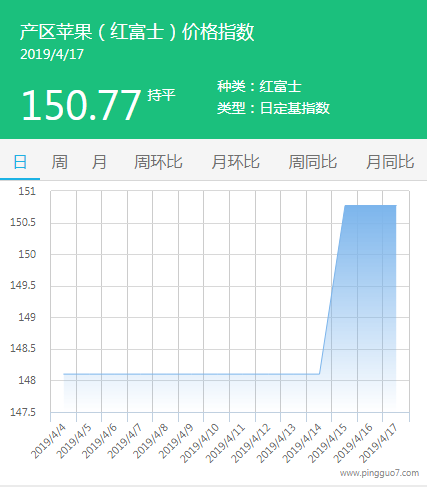Click the x-axis label 2019/4/14
The width and height of the screenshot is (427, 487).
[x=302, y=443]
